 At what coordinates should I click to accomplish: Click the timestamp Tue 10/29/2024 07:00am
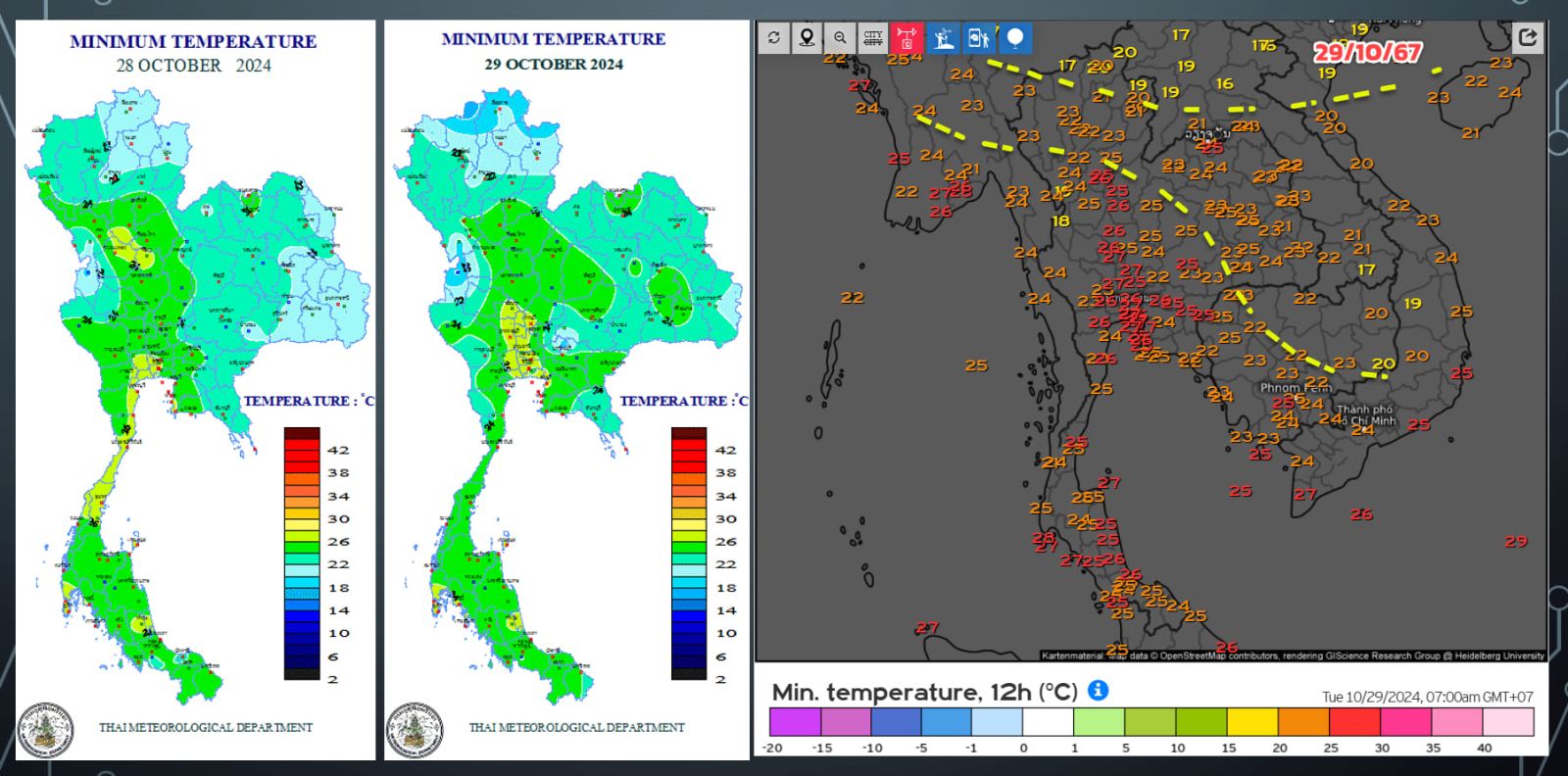pos(1427,697)
